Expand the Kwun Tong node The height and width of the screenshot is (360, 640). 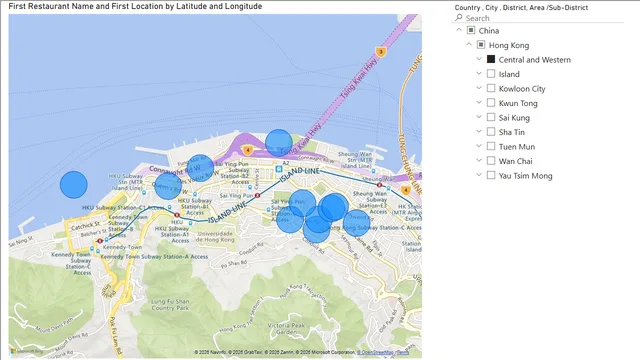tap(479, 102)
